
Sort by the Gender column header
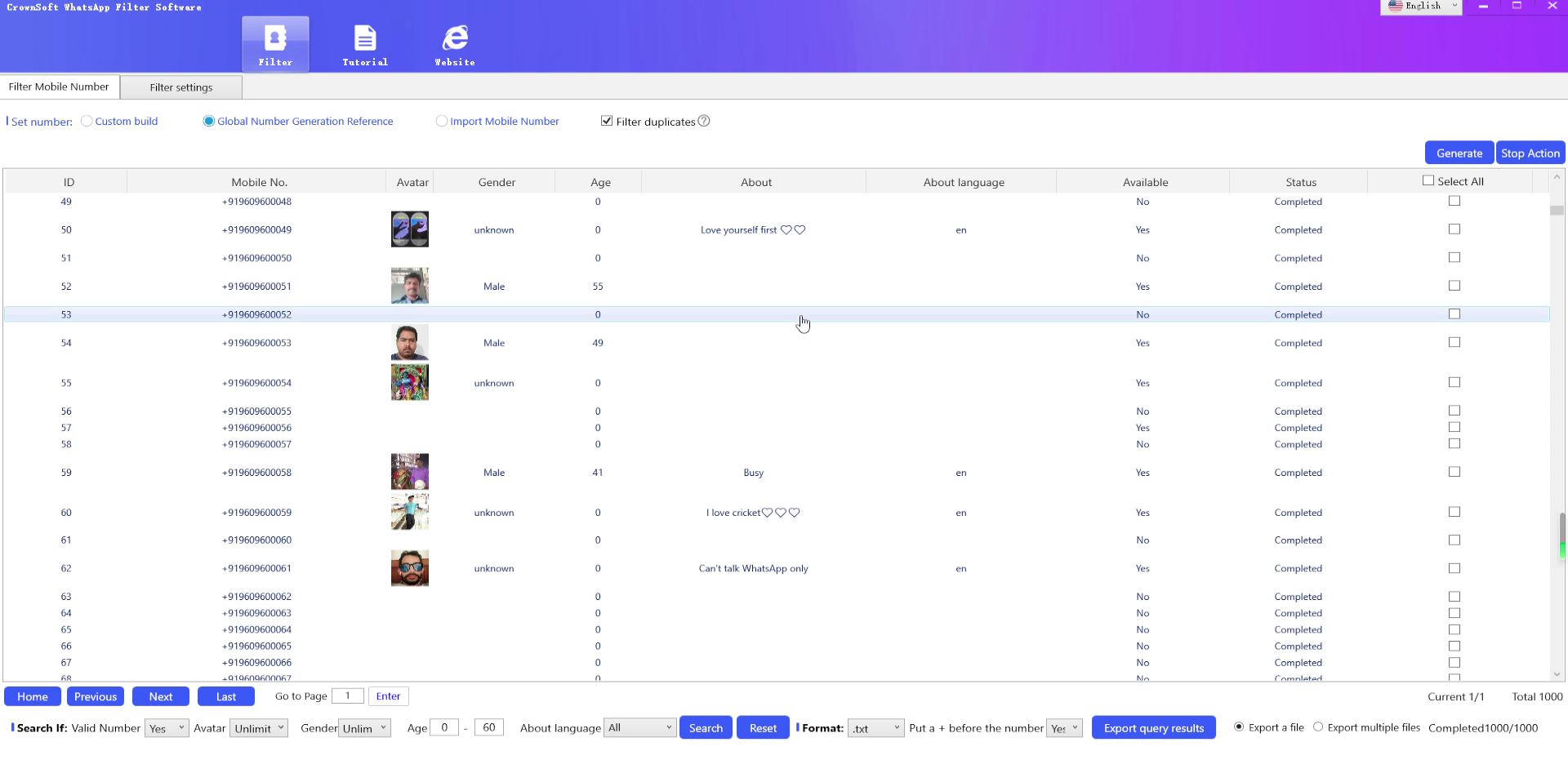(x=497, y=182)
